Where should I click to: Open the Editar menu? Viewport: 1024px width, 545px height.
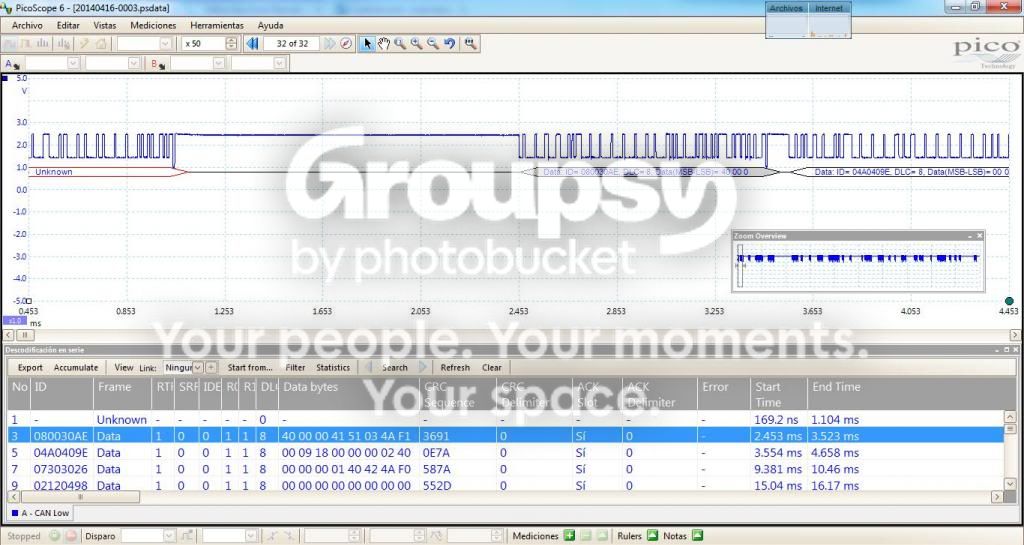68,25
